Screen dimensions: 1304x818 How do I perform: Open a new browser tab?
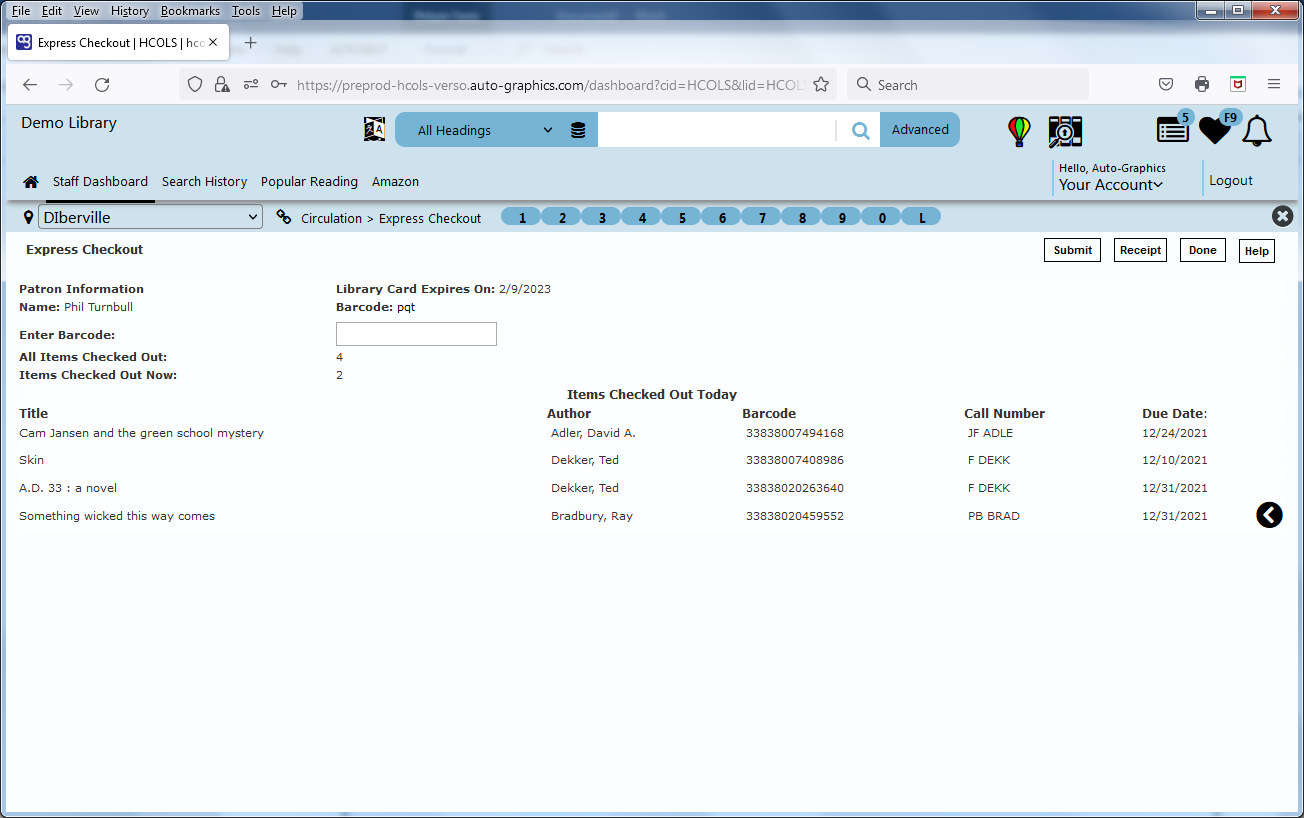coord(251,43)
